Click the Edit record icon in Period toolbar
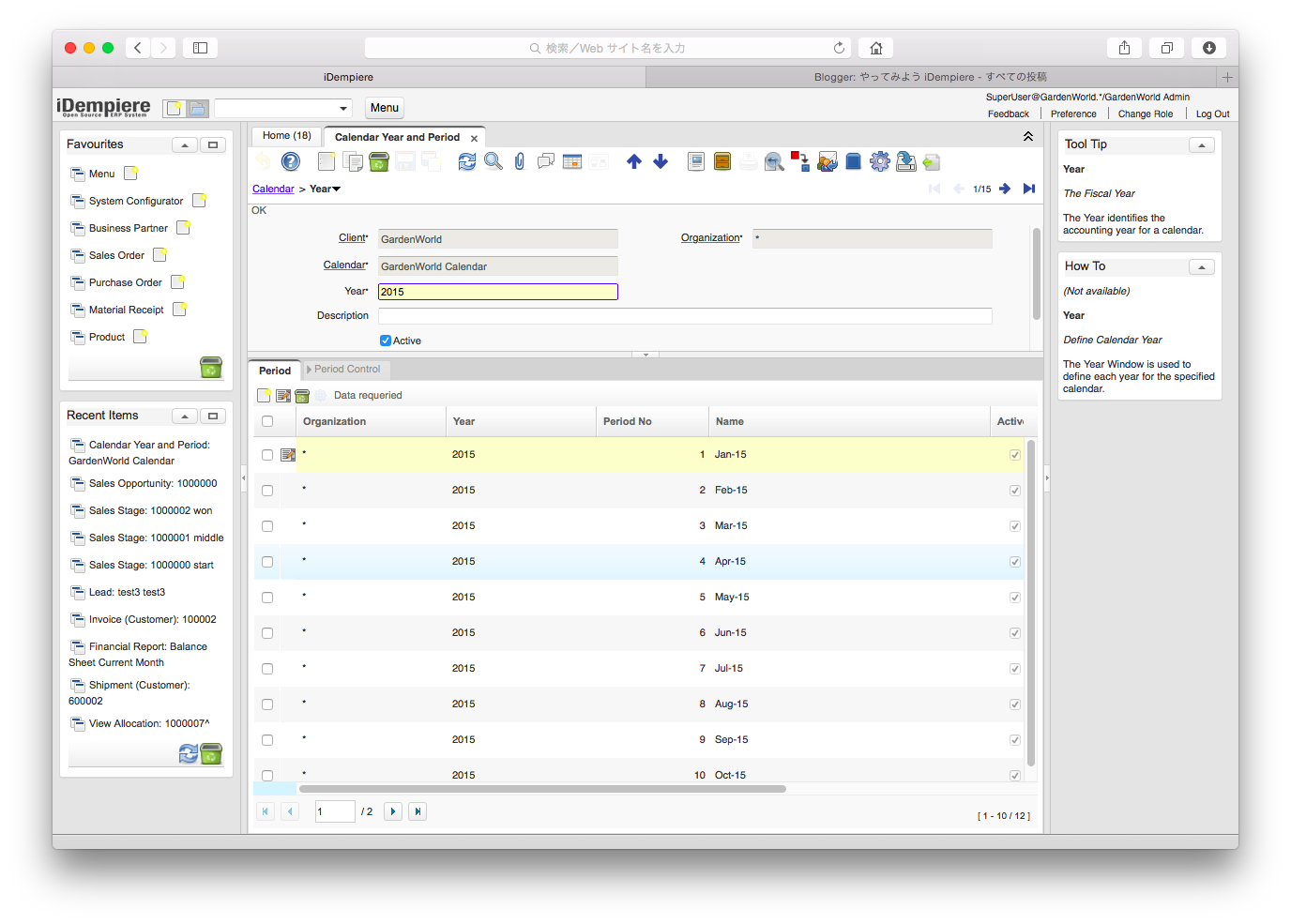Image resolution: width=1291 pixels, height=924 pixels. 283,395
